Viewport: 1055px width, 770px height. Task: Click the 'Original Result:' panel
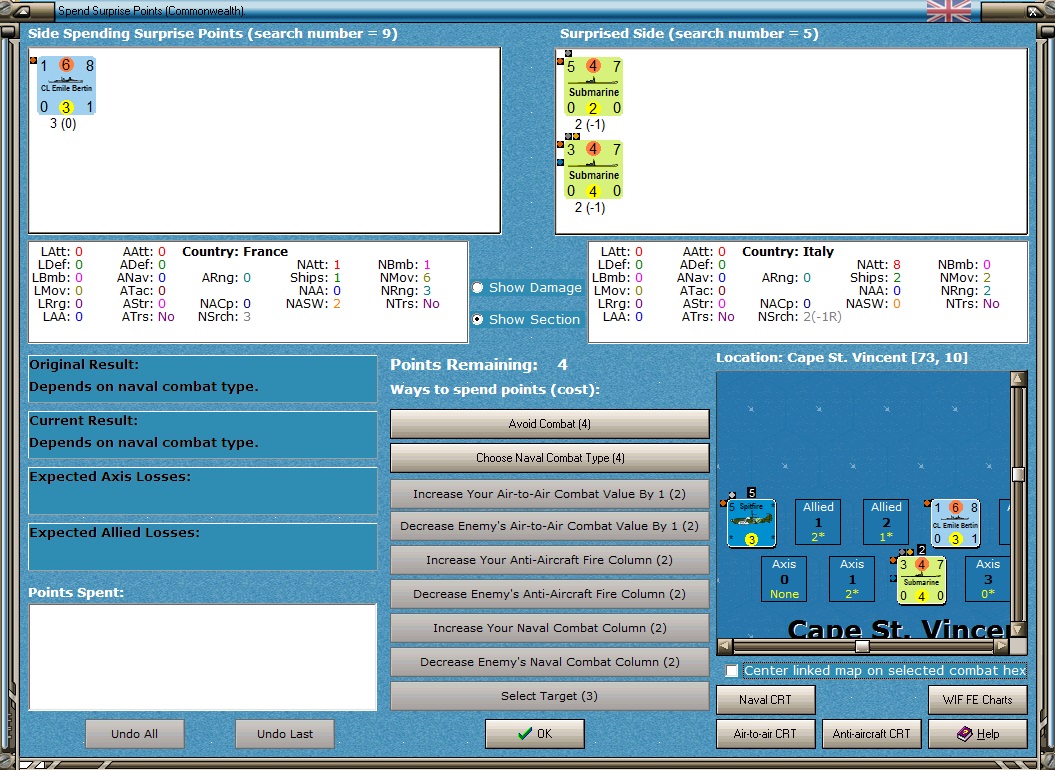(x=203, y=379)
